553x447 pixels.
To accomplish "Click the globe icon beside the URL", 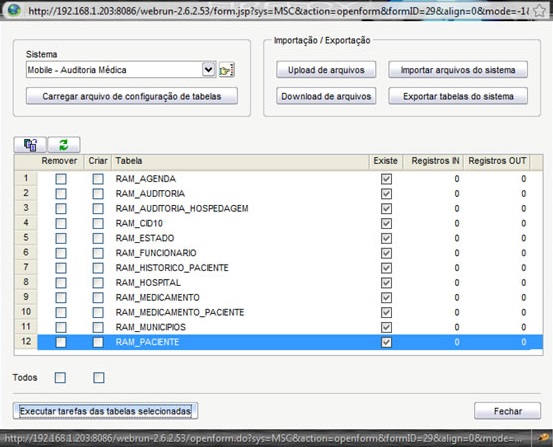I will [14, 10].
